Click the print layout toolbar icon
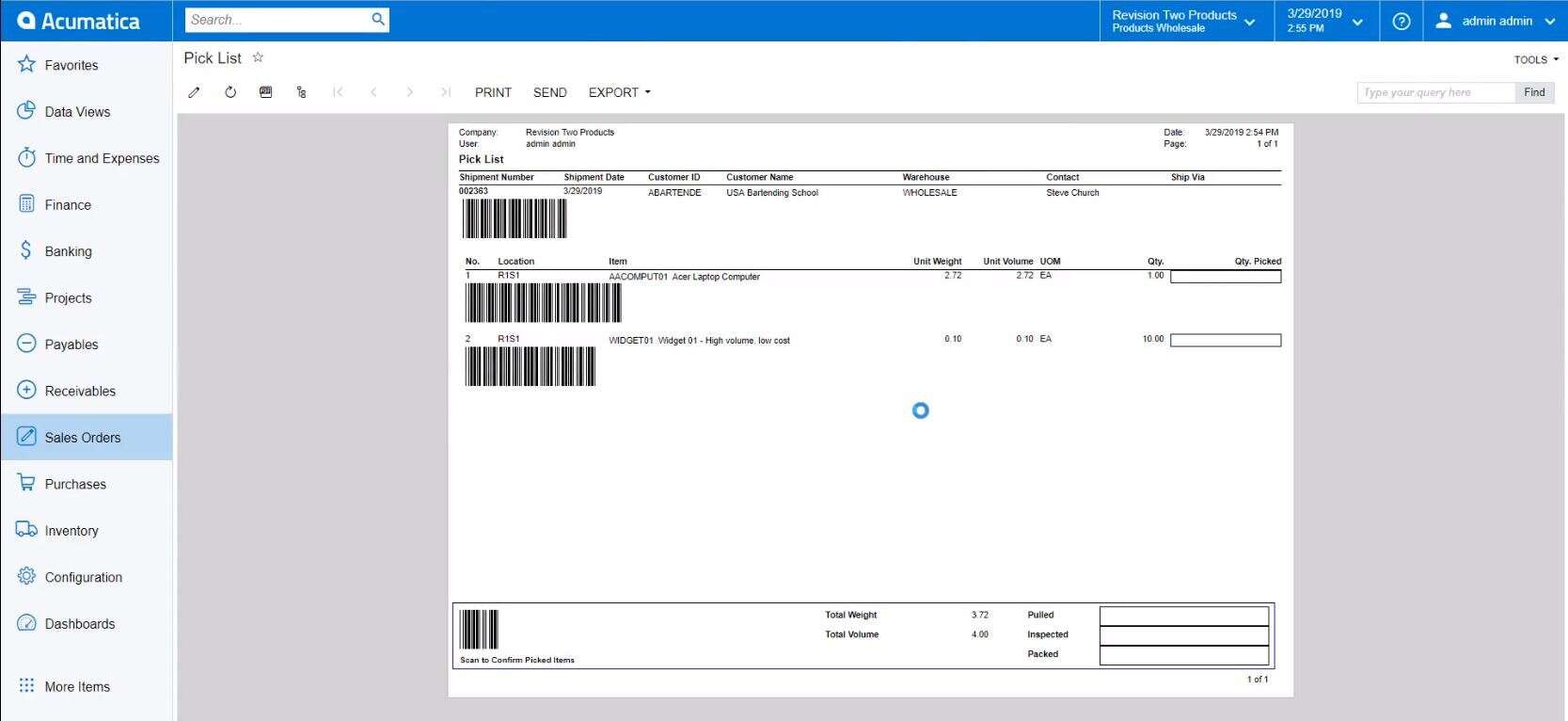Image resolution: width=1568 pixels, height=721 pixels. [266, 92]
